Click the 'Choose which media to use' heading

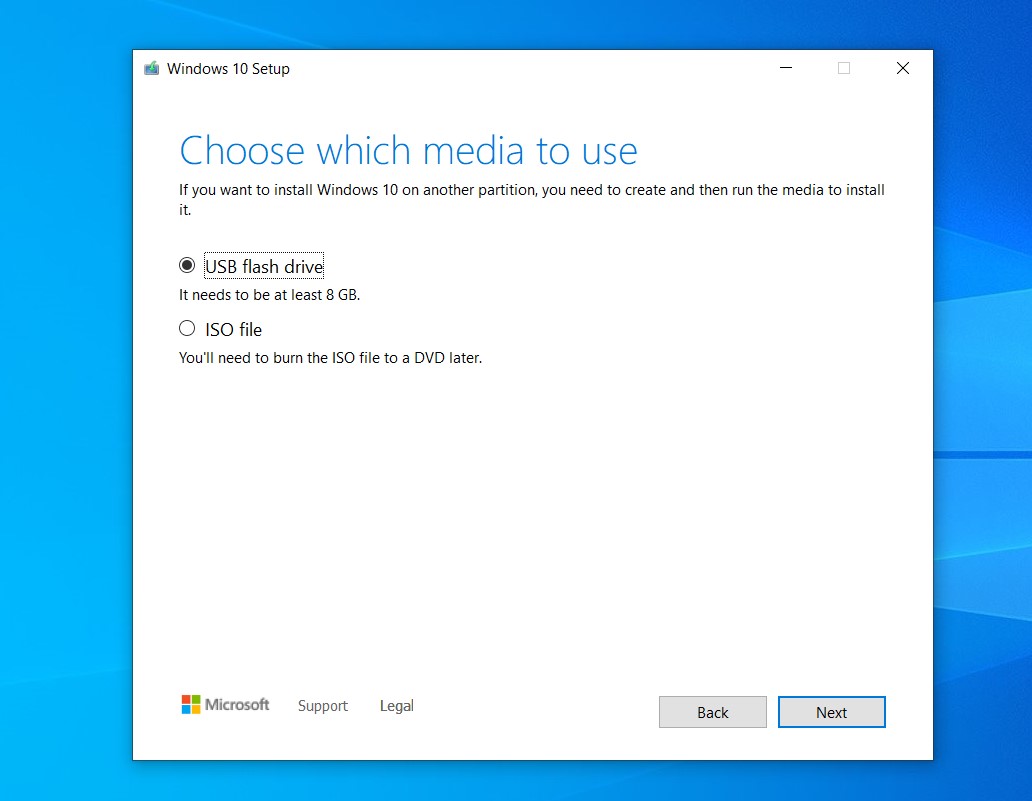(408, 151)
